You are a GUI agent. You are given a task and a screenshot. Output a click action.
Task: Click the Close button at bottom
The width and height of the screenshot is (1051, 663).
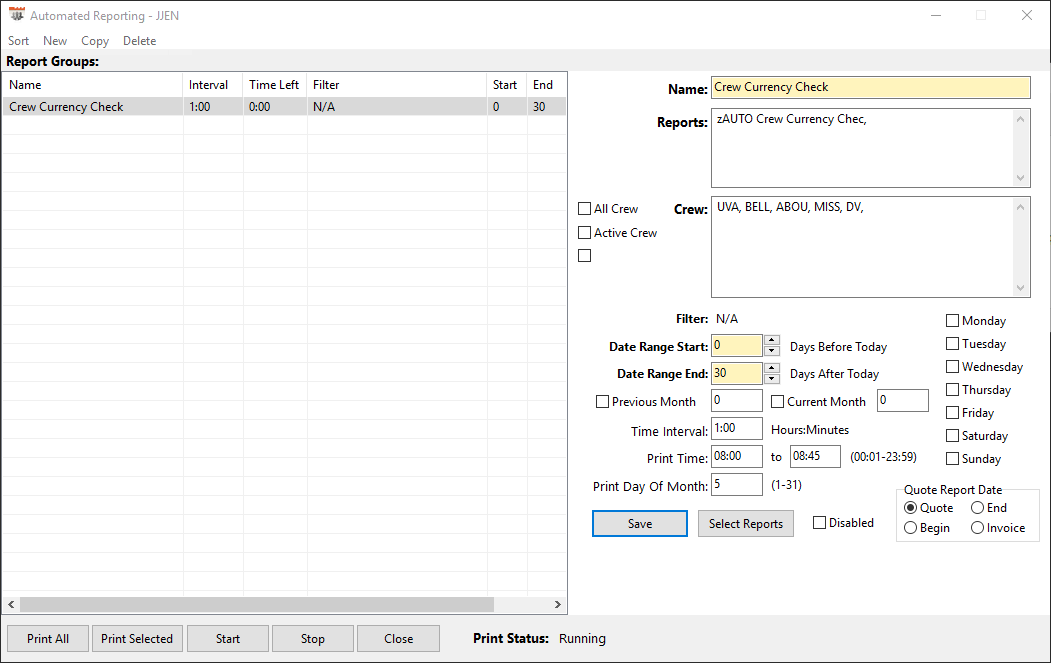point(398,639)
